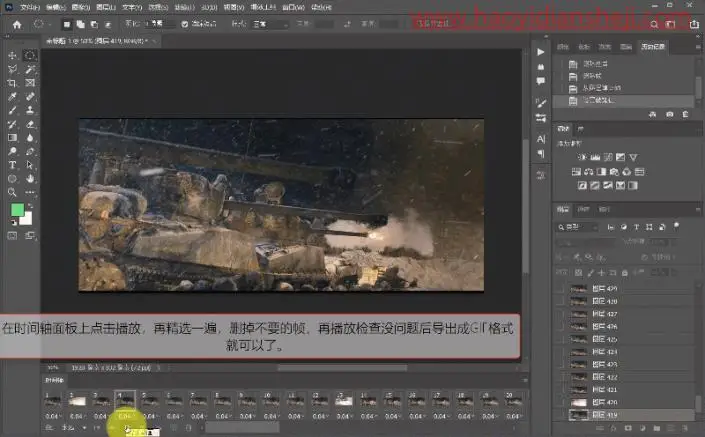Viewport: 705px width, 437px height.
Task: Click the canvas horizontal scrollbar
Action: coord(342,368)
